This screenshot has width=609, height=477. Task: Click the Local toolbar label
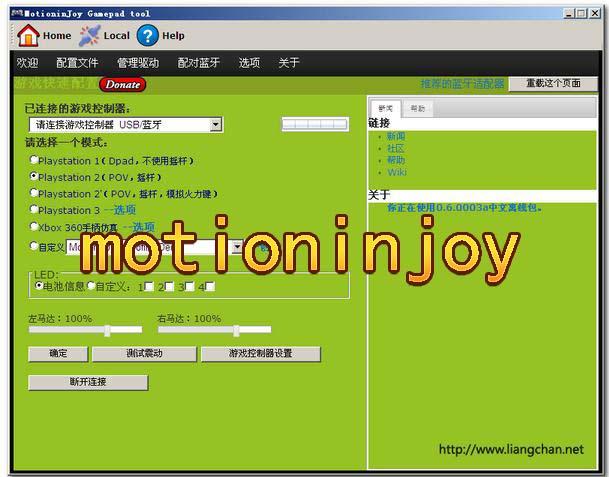(x=117, y=36)
